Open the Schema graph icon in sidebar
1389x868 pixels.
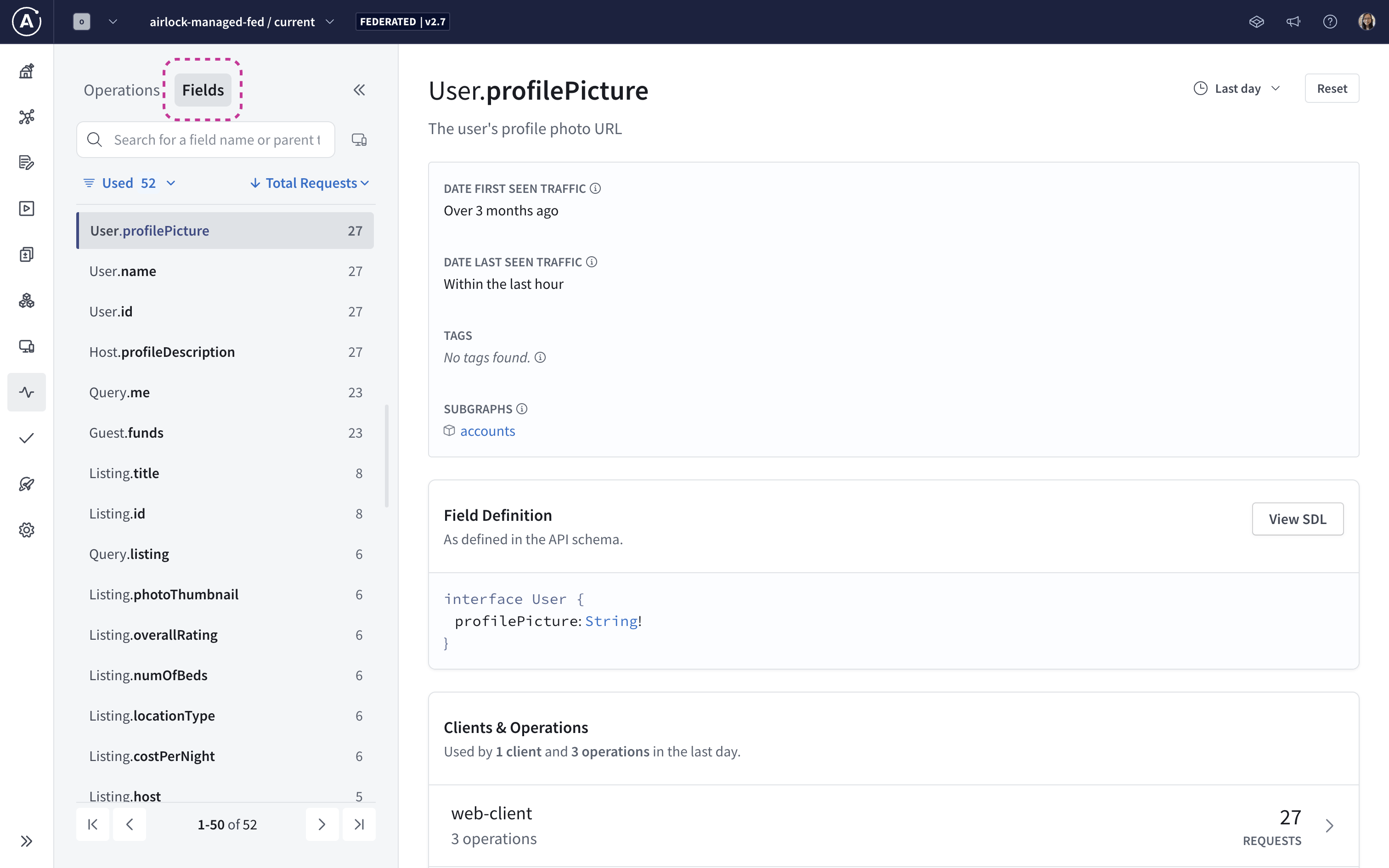point(26,117)
